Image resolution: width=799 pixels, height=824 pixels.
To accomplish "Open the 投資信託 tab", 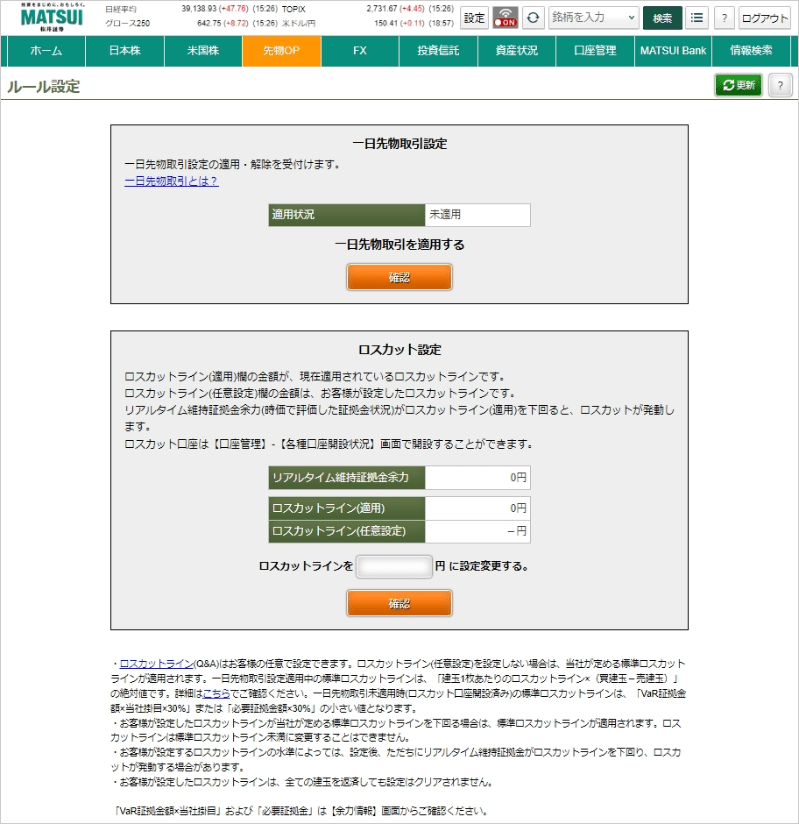I will click(x=438, y=51).
